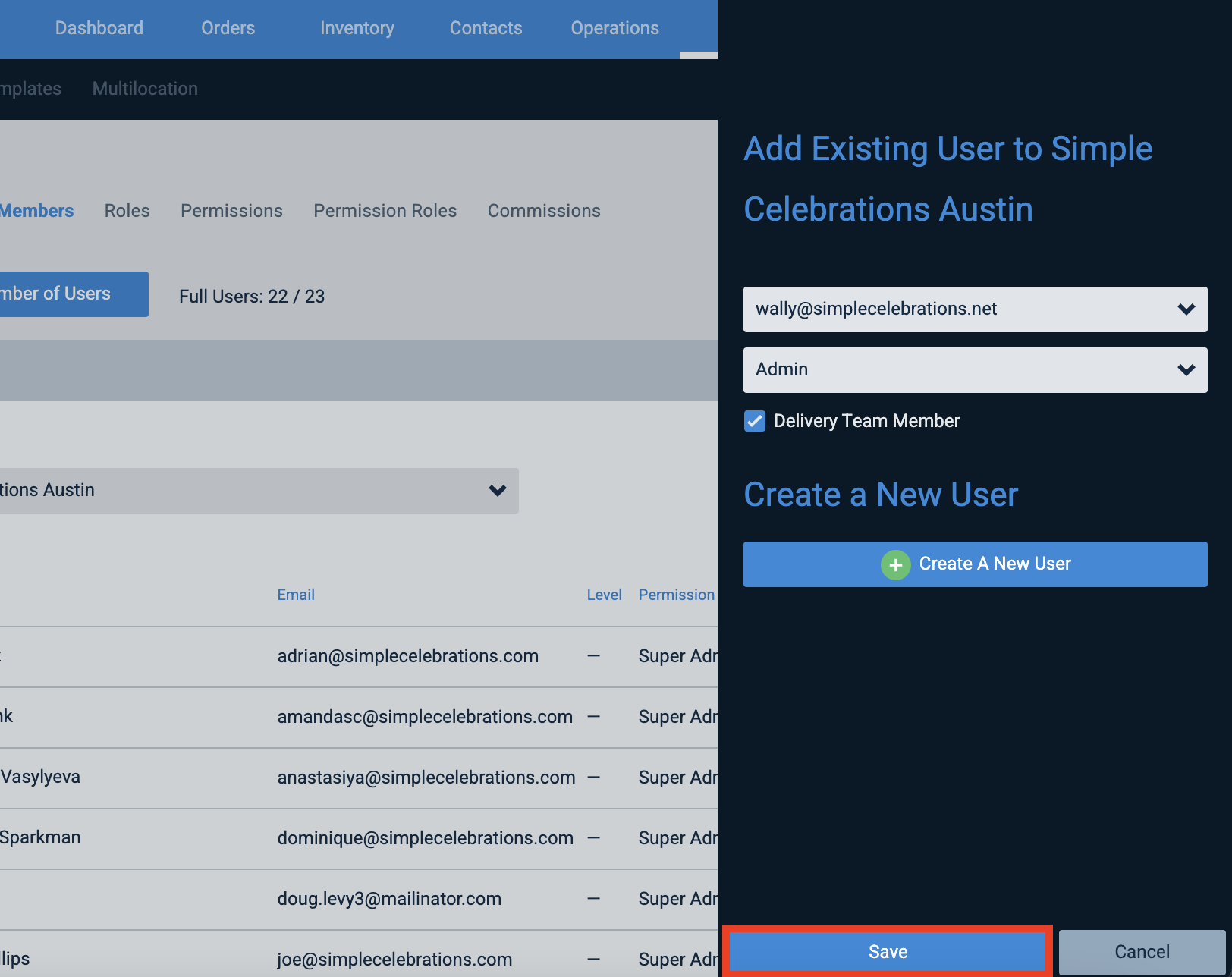Click the 'Create a New User' heading
The height and width of the screenshot is (977, 1232).
[x=881, y=495]
